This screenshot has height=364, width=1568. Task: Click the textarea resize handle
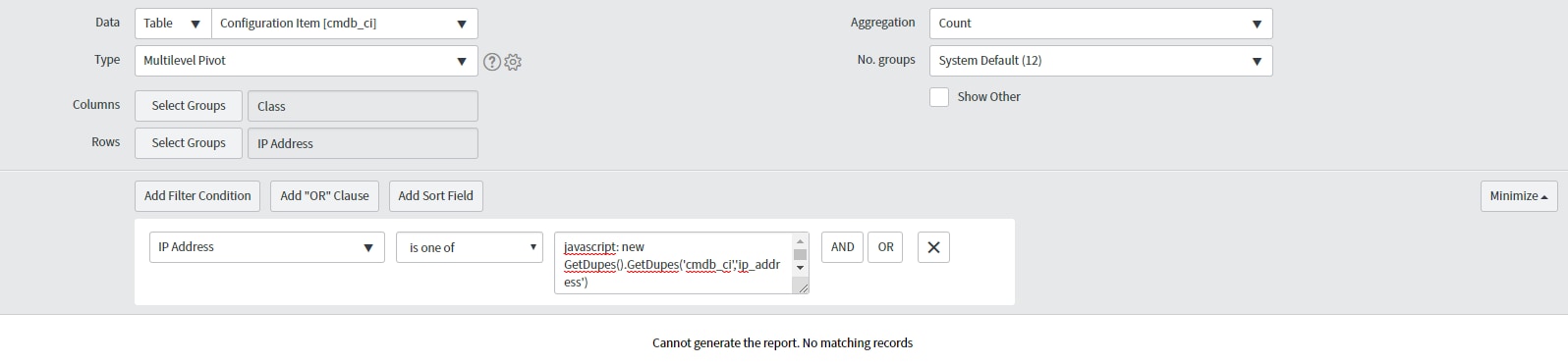(802, 286)
